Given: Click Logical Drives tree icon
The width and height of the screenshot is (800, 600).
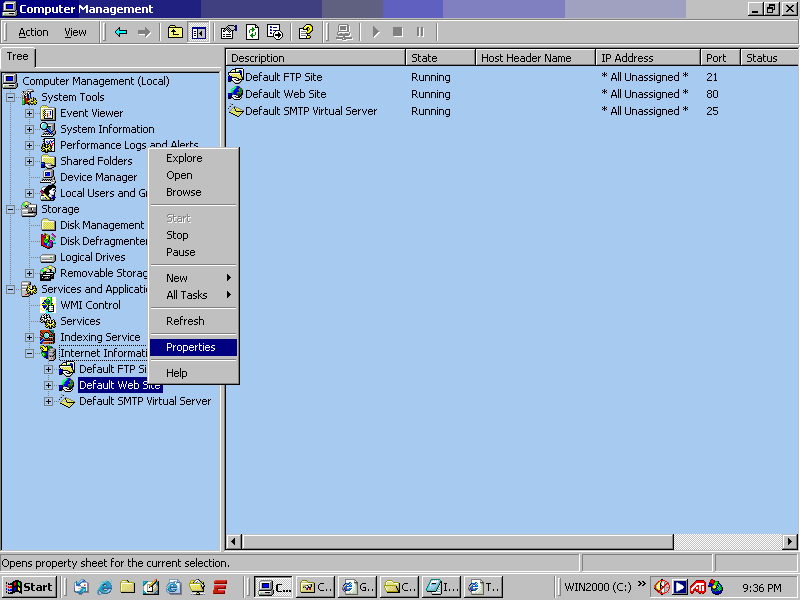Looking at the screenshot, I should coord(48,258).
